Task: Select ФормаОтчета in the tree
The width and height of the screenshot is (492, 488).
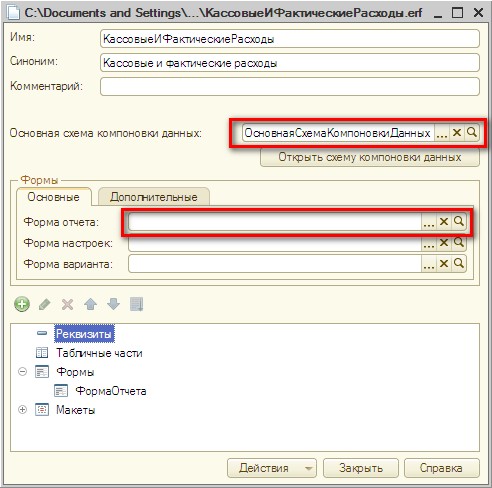Action: [111, 391]
